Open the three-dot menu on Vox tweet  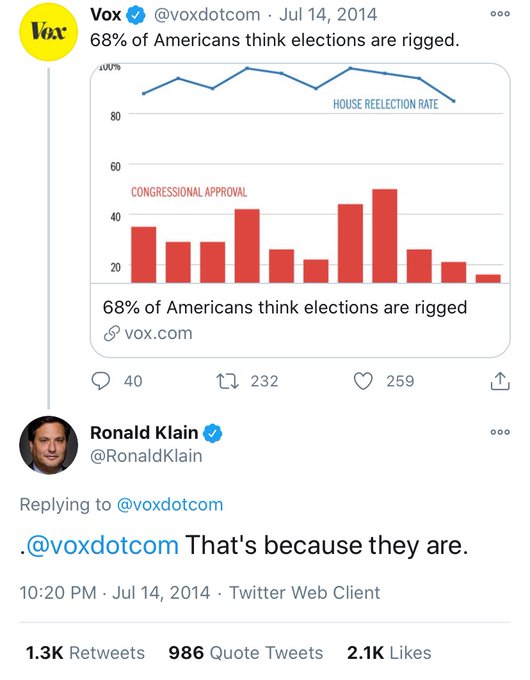[x=500, y=14]
